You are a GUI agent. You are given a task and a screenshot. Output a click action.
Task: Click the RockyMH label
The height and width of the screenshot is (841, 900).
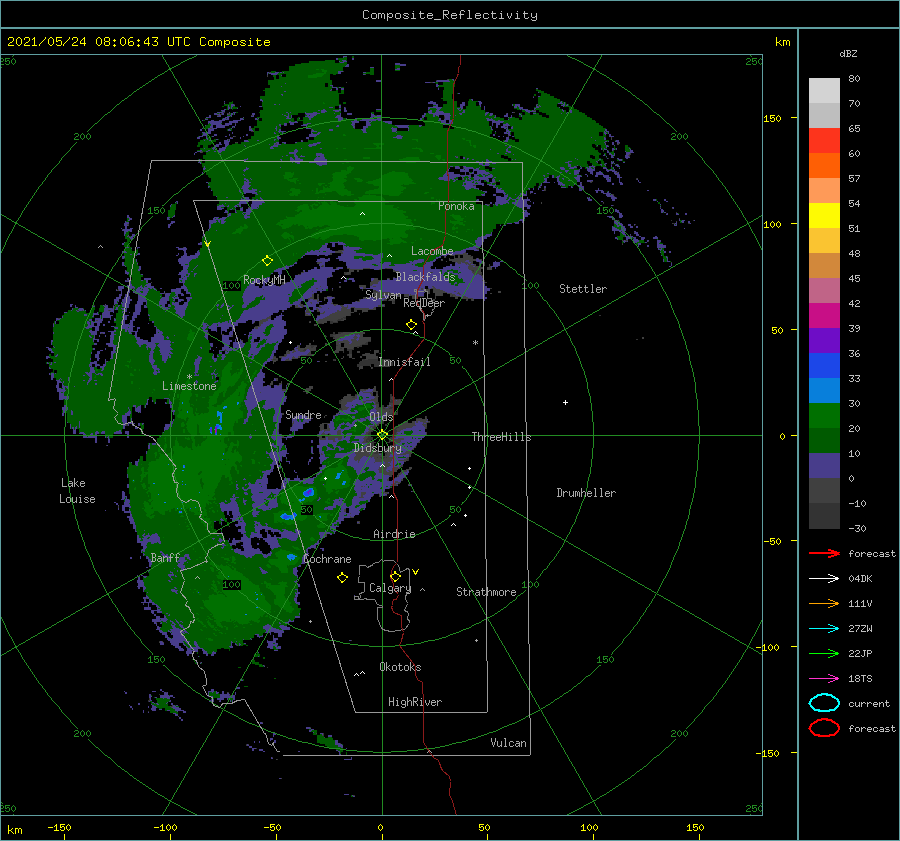point(264,280)
